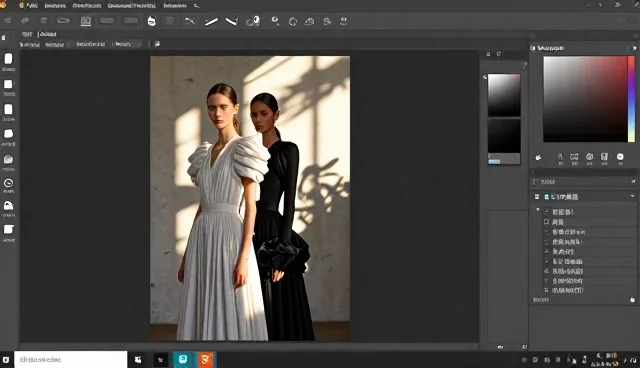Click the underlined document icon in toolbar
The width and height of the screenshot is (640, 368).
(86, 21)
